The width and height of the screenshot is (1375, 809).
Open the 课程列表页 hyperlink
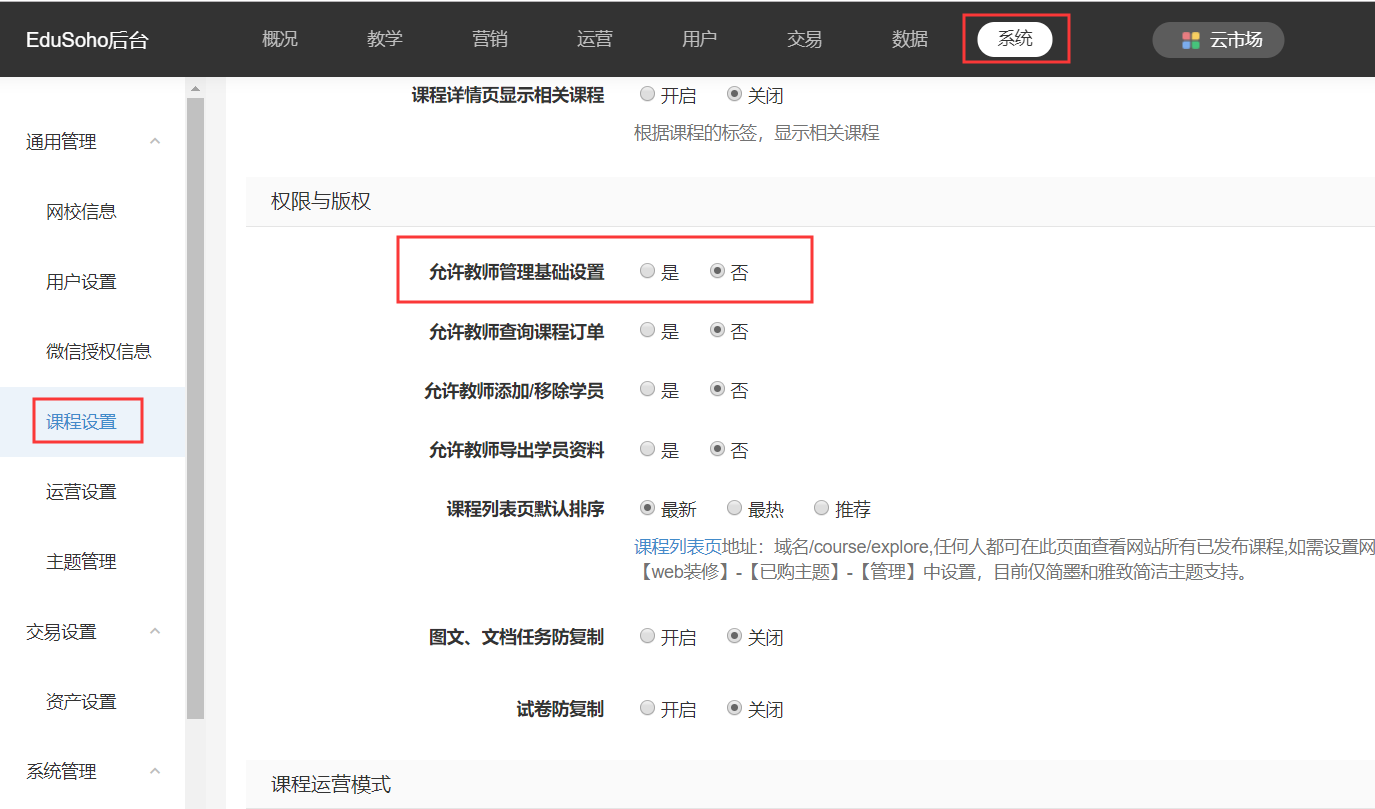click(x=677, y=547)
